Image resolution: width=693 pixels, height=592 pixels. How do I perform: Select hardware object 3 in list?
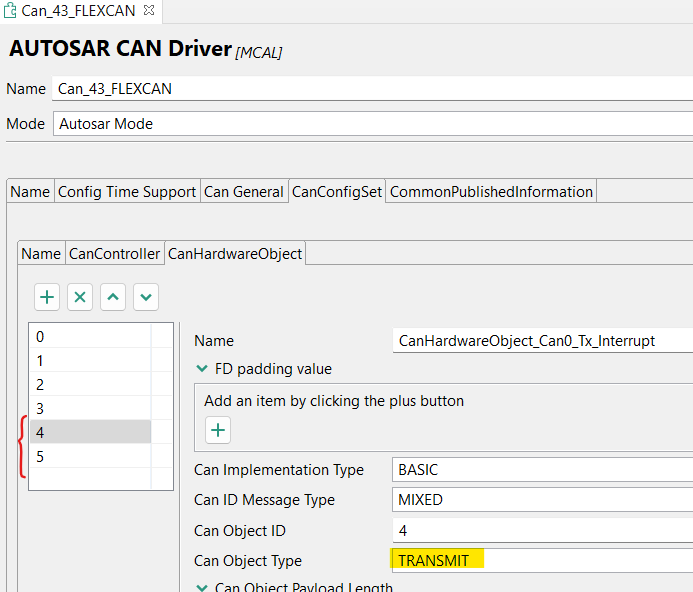91,408
